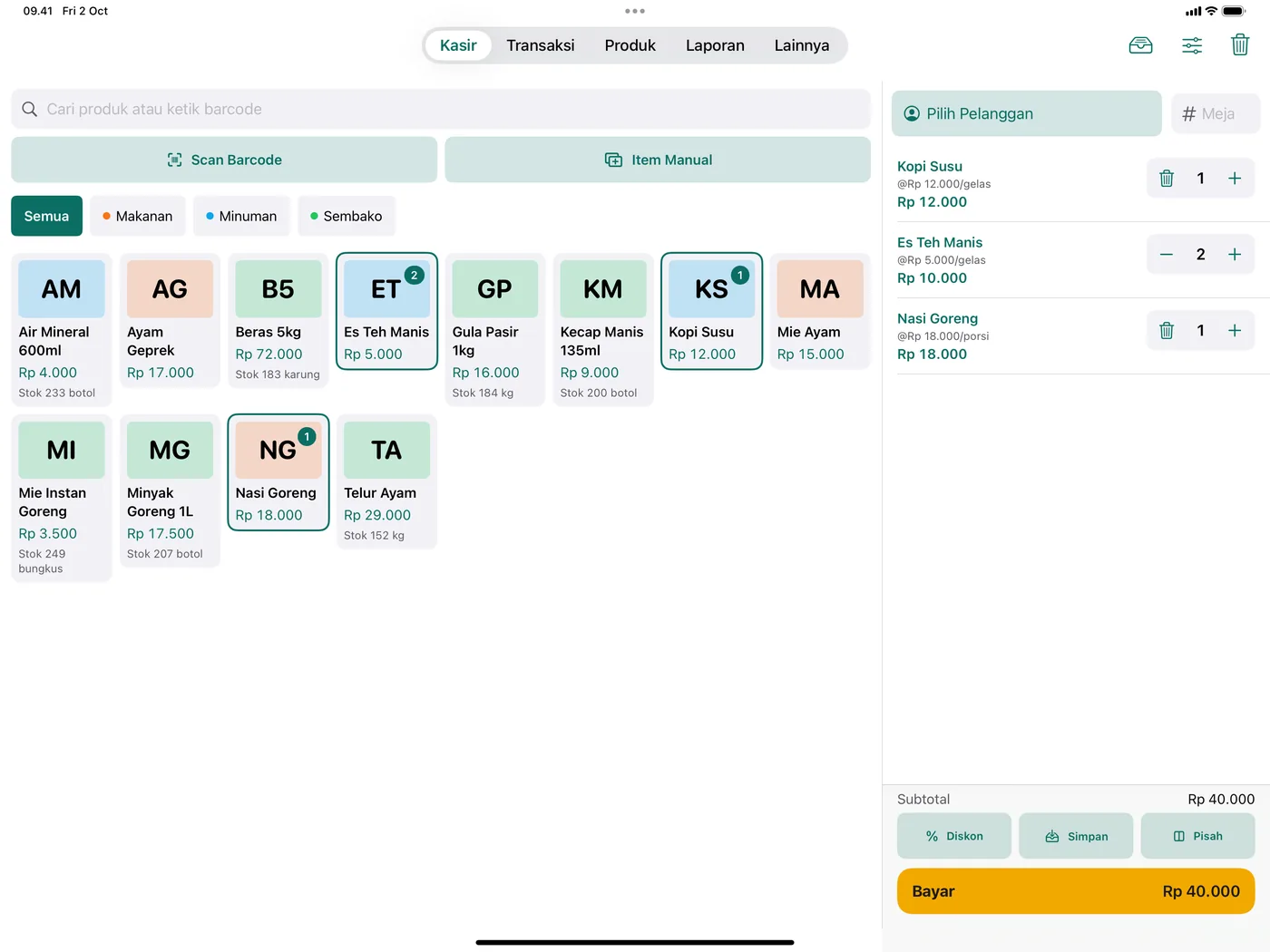This screenshot has height=952, width=1270.
Task: Tap the Meja table number field
Action: (1216, 113)
